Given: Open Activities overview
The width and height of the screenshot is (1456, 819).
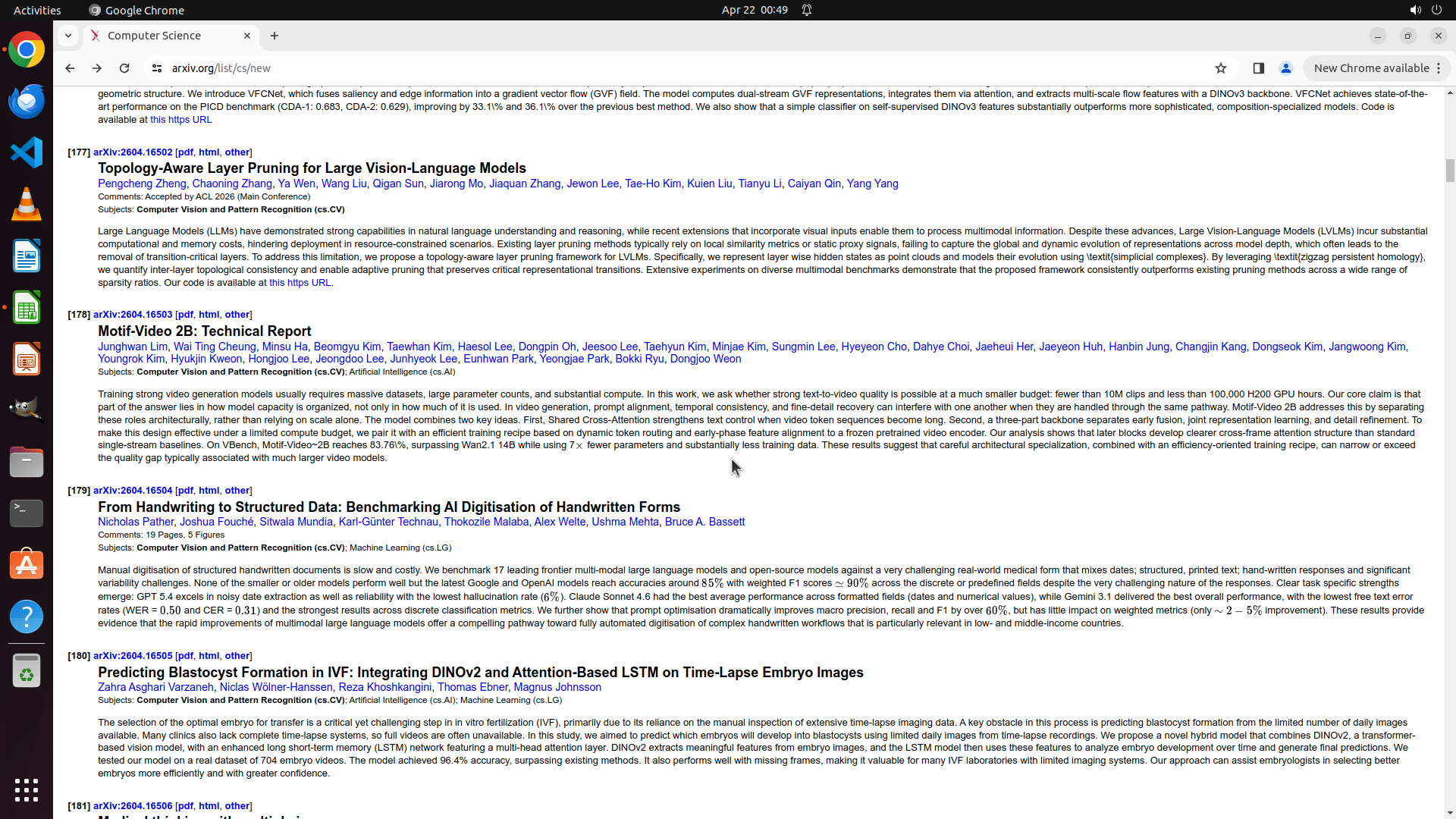Looking at the screenshot, I should 37,10.
